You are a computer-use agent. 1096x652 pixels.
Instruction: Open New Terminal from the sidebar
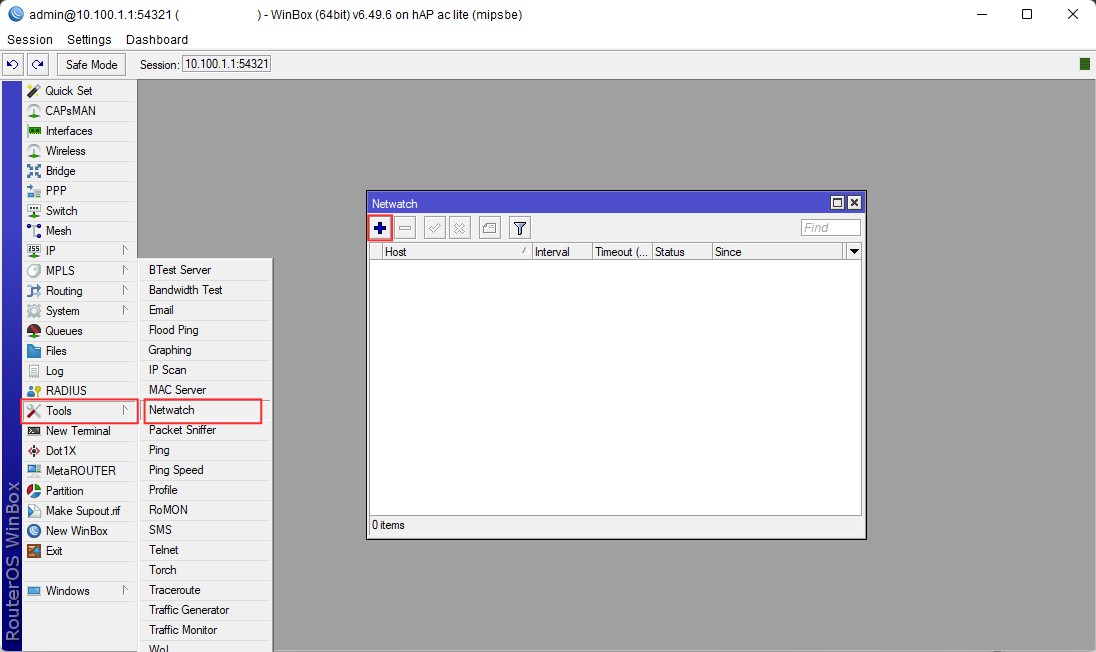coord(78,431)
